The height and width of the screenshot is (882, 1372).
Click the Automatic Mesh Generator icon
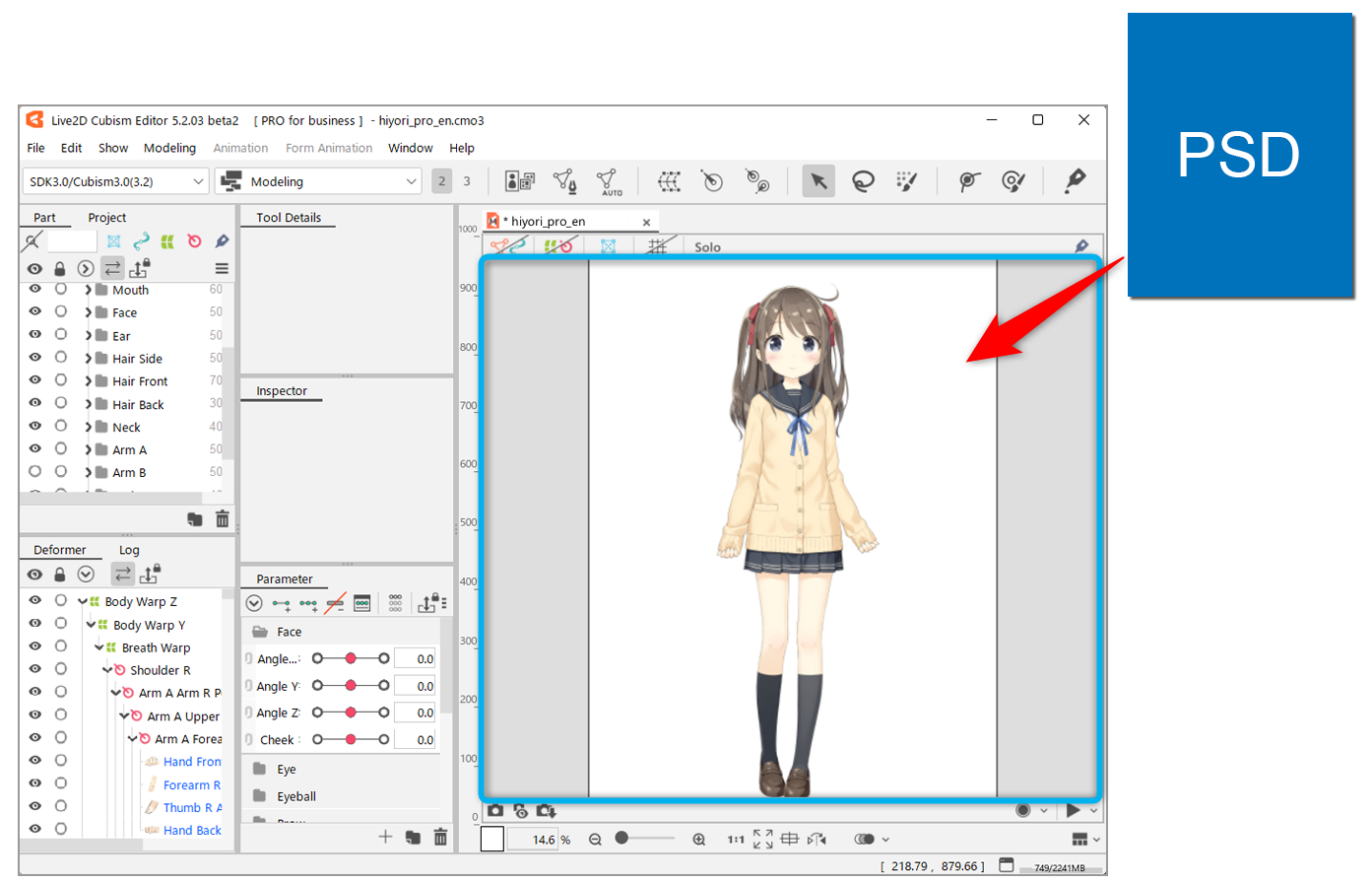click(x=608, y=181)
